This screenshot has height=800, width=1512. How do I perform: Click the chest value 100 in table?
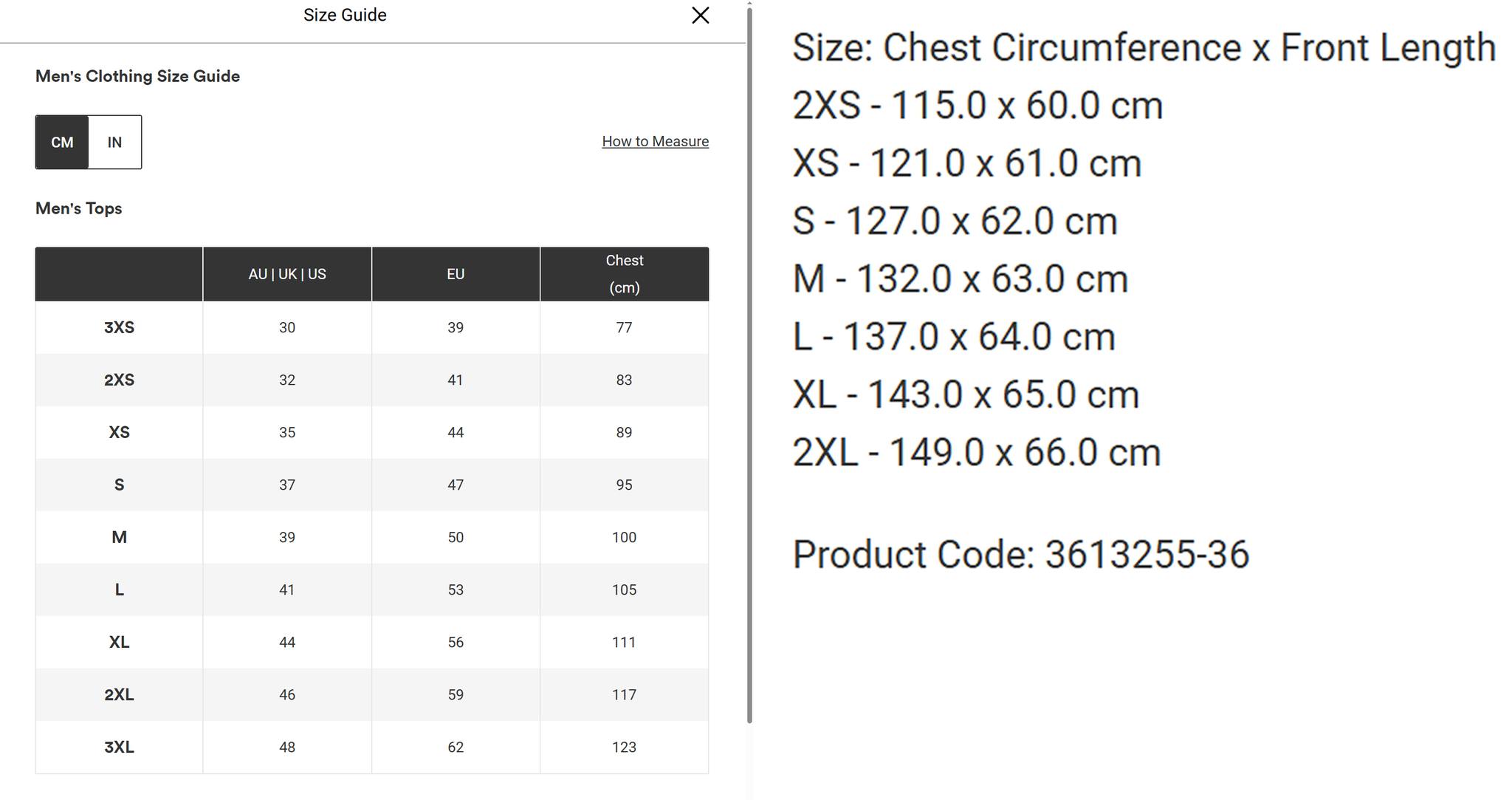tap(624, 537)
